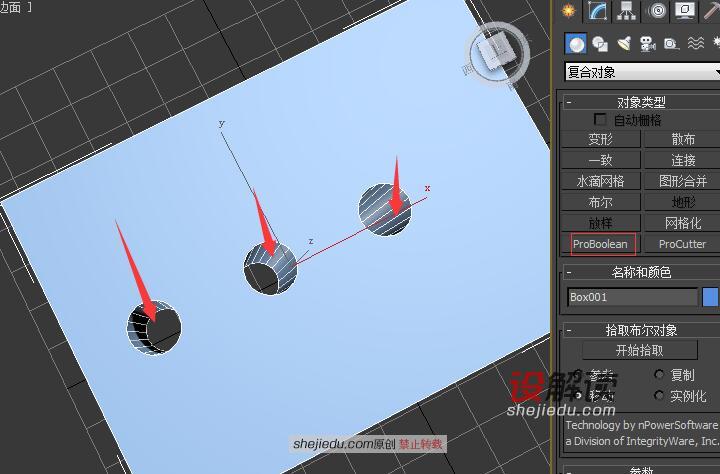
Task: Select the 复制 radio option
Action: point(659,375)
